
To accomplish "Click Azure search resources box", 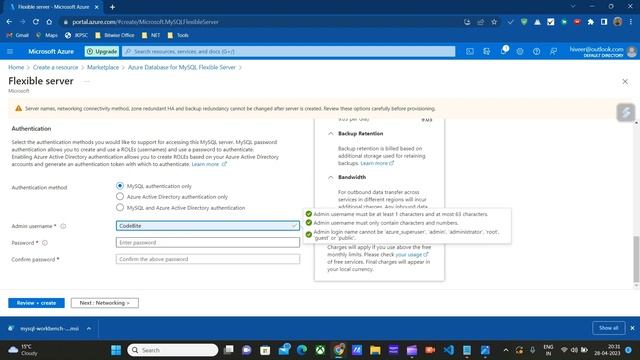I will pyautogui.click(x=289, y=51).
